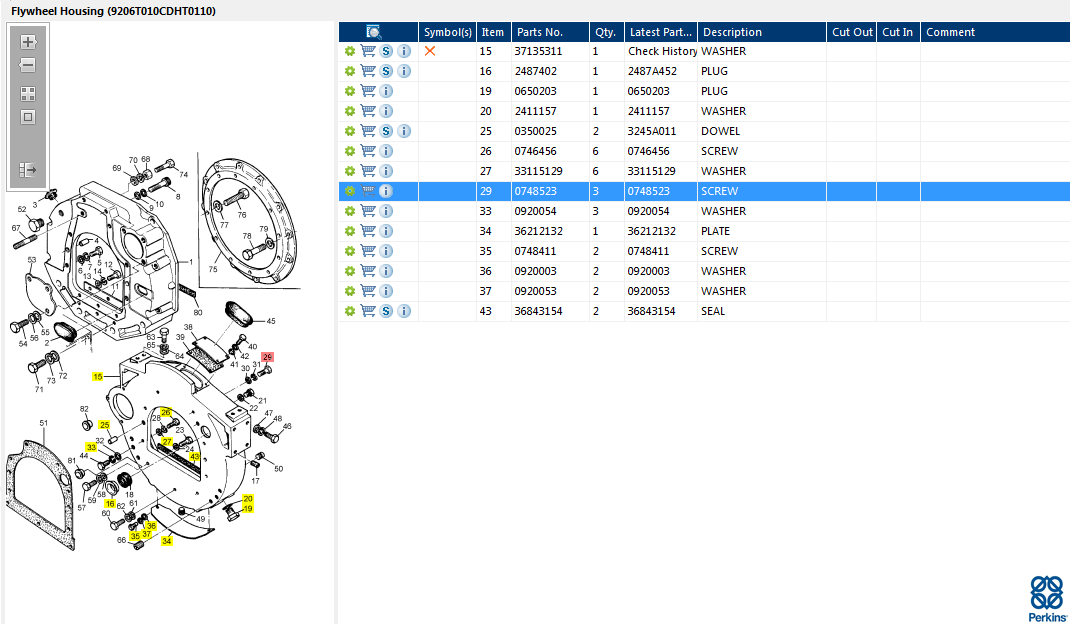
Task: Click the orange X symbol on item 15
Action: 430,51
